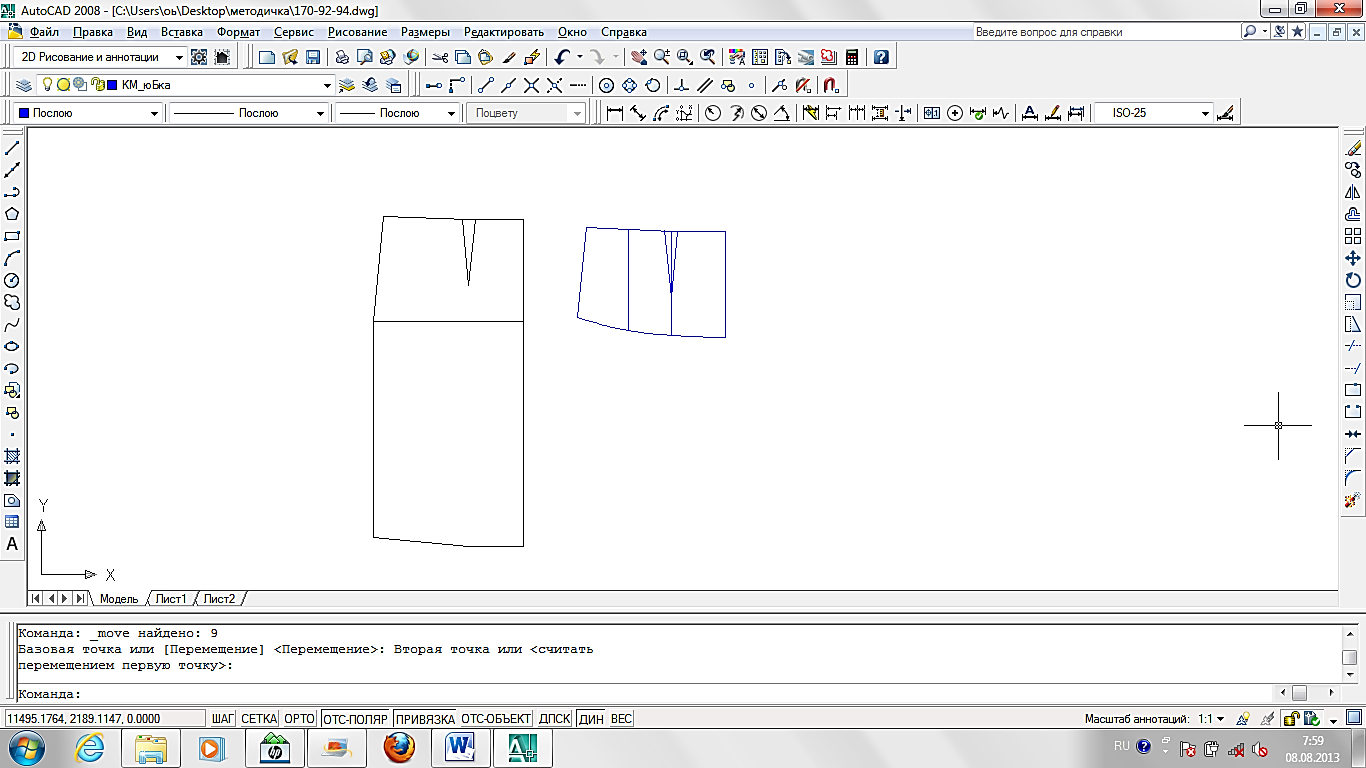The width and height of the screenshot is (1366, 768).
Task: Expand the undo history dropdown arrow
Action: pos(579,57)
